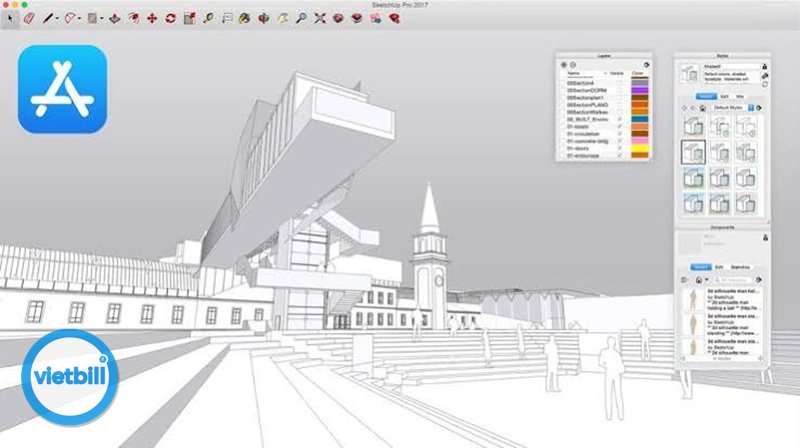
Task: Toggle visibility of 01-concrete-bldg layer
Action: tap(620, 141)
